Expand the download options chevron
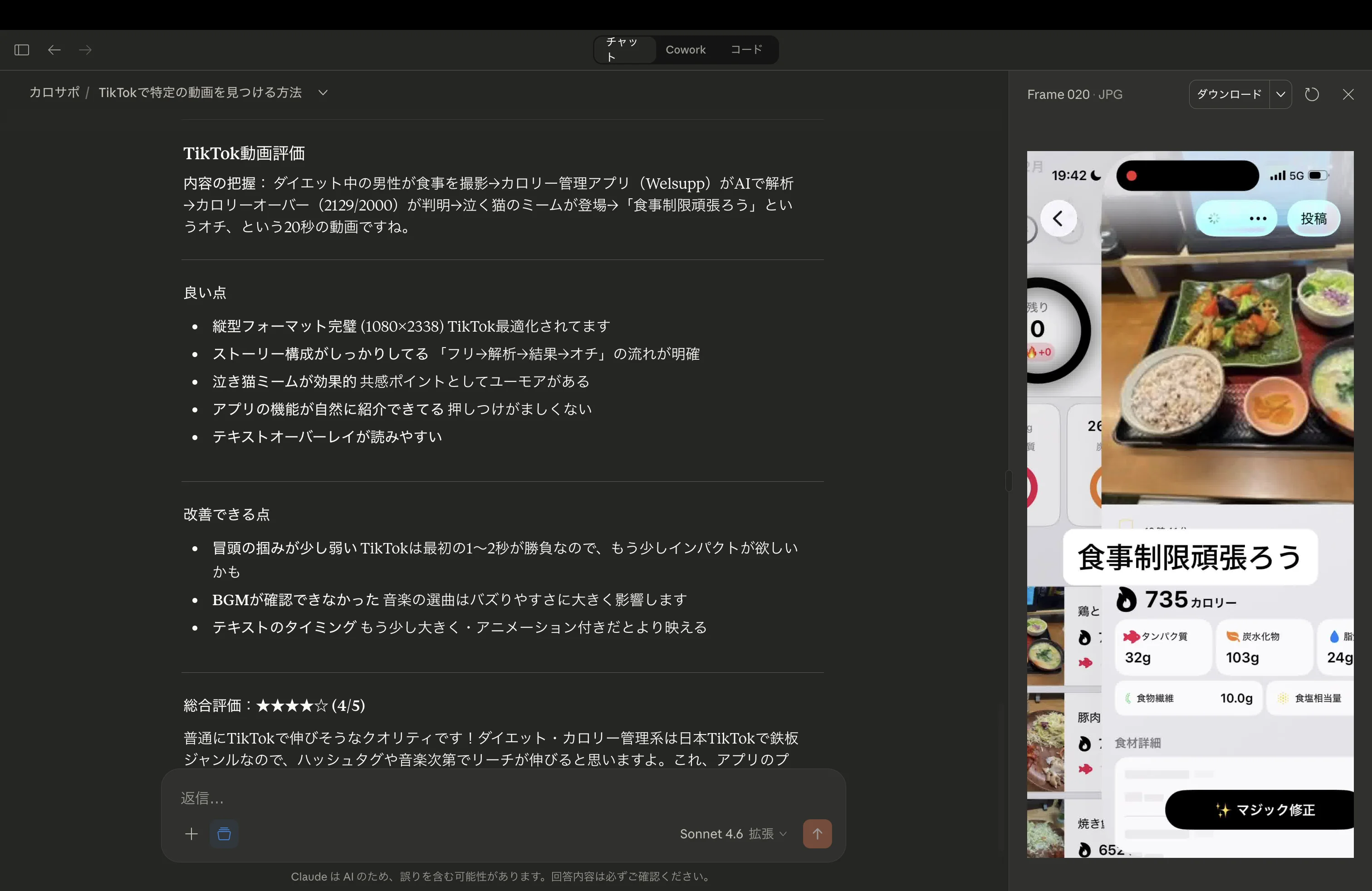Viewport: 1372px width, 891px height. click(1282, 94)
